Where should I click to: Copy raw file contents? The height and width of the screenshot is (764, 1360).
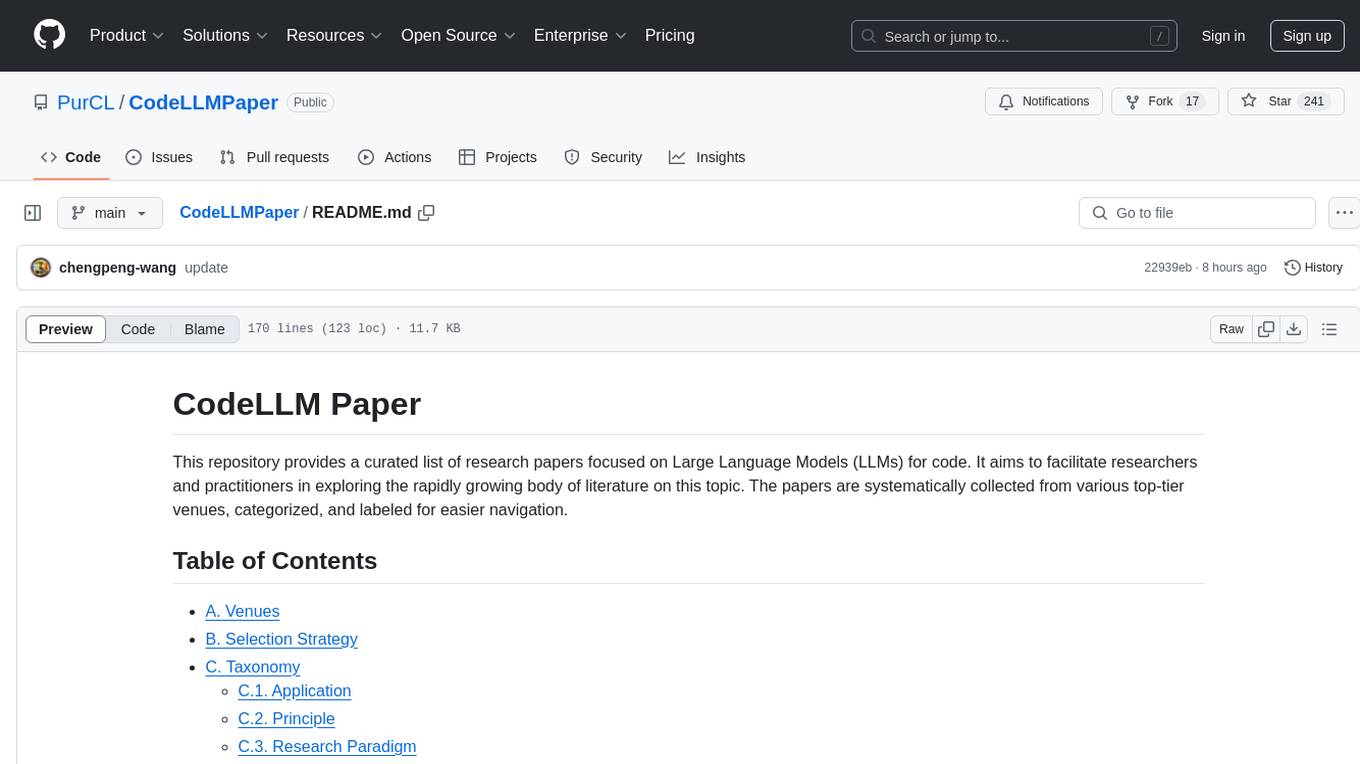(x=1266, y=329)
